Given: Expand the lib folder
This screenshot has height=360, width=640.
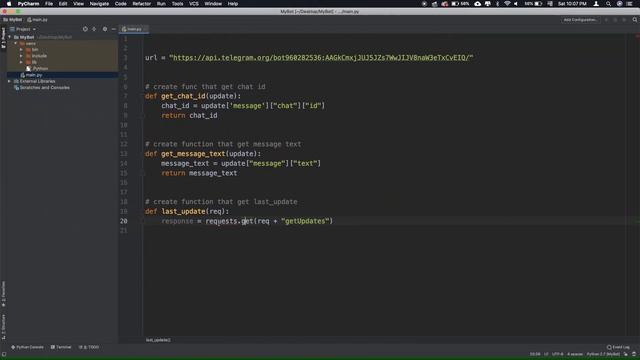Looking at the screenshot, I should pos(21,62).
